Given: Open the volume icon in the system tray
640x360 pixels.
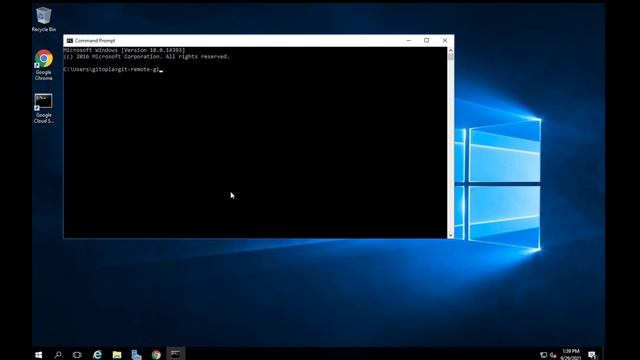Looking at the screenshot, I should [553, 355].
